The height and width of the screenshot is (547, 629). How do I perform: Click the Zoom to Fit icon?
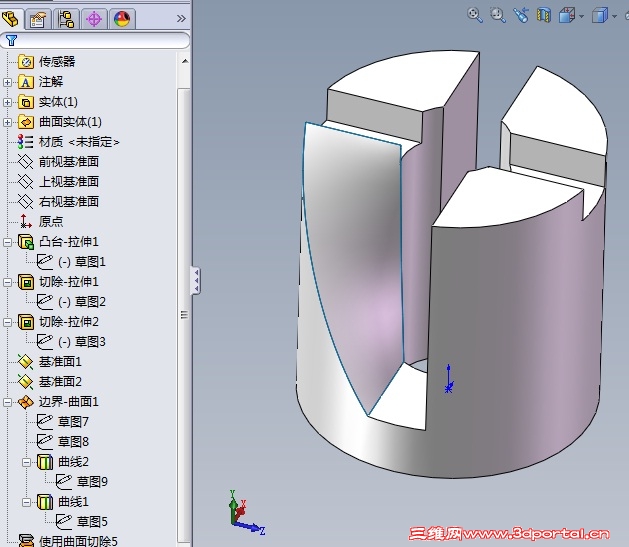point(475,16)
